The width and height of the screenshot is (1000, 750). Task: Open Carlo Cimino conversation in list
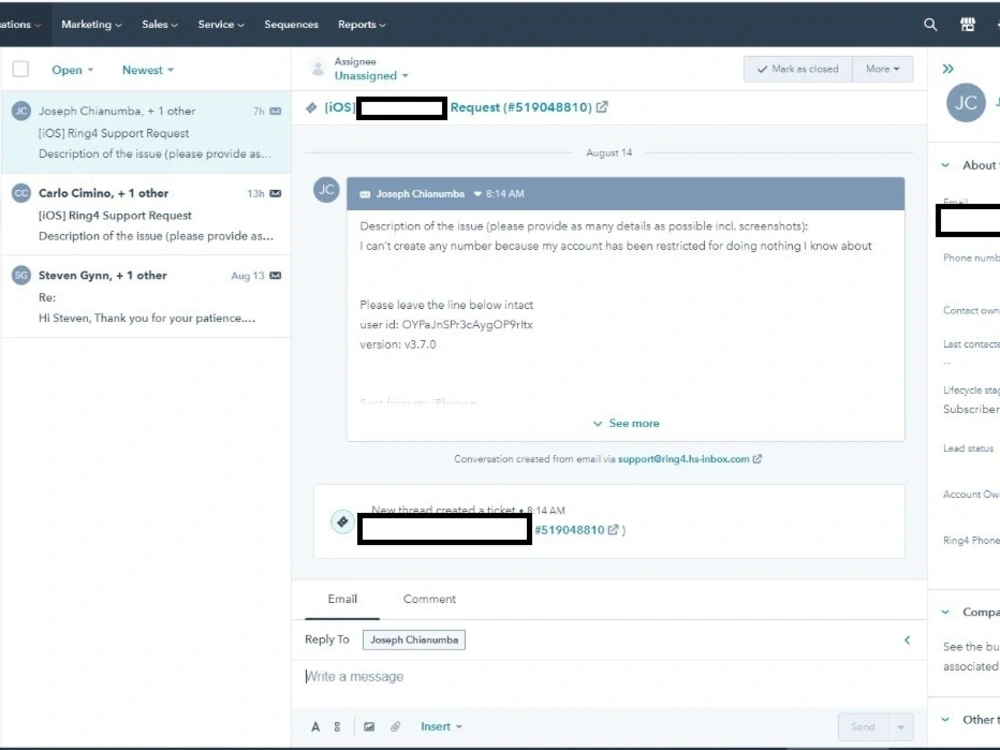click(146, 214)
